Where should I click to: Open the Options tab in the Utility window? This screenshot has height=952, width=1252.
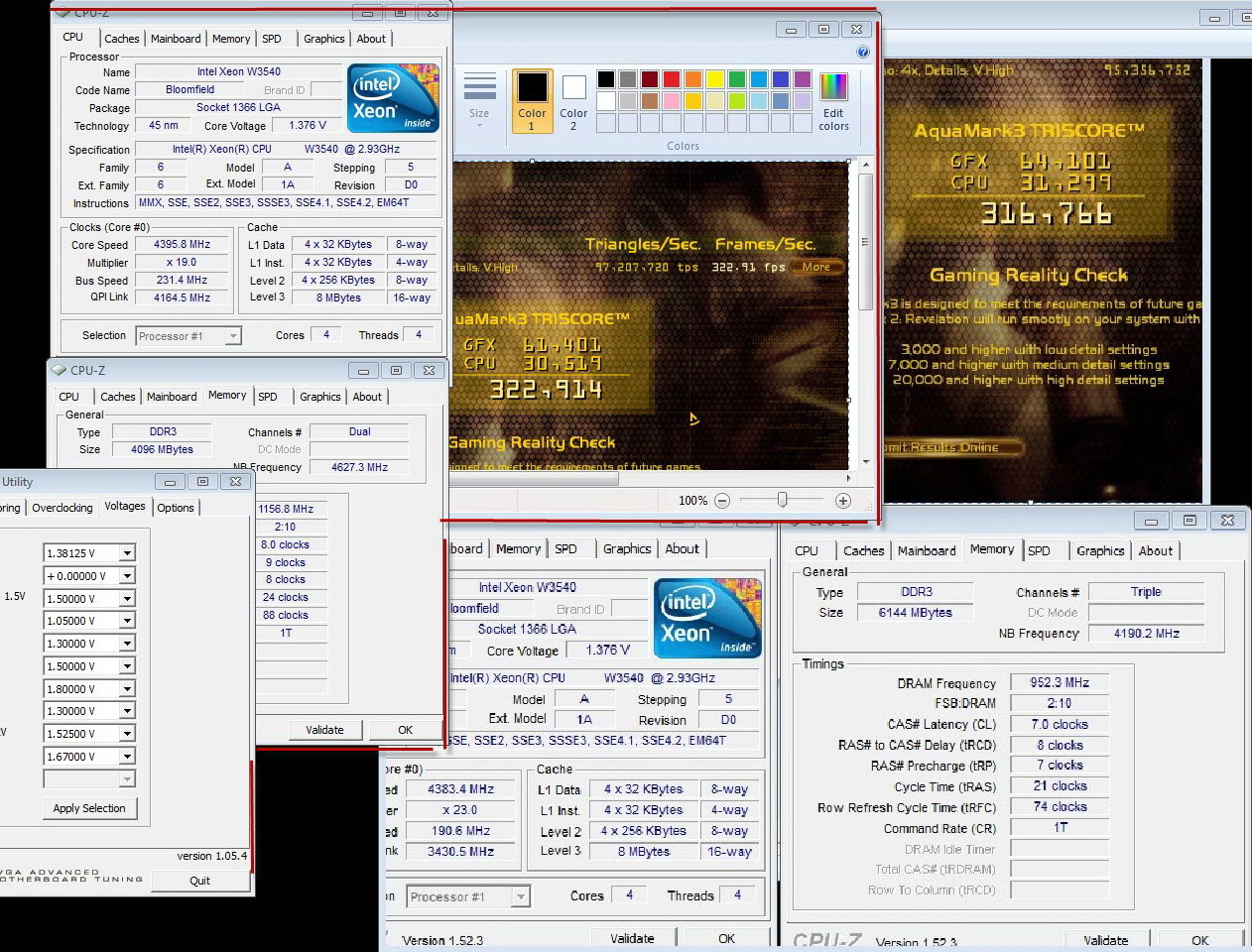click(176, 508)
